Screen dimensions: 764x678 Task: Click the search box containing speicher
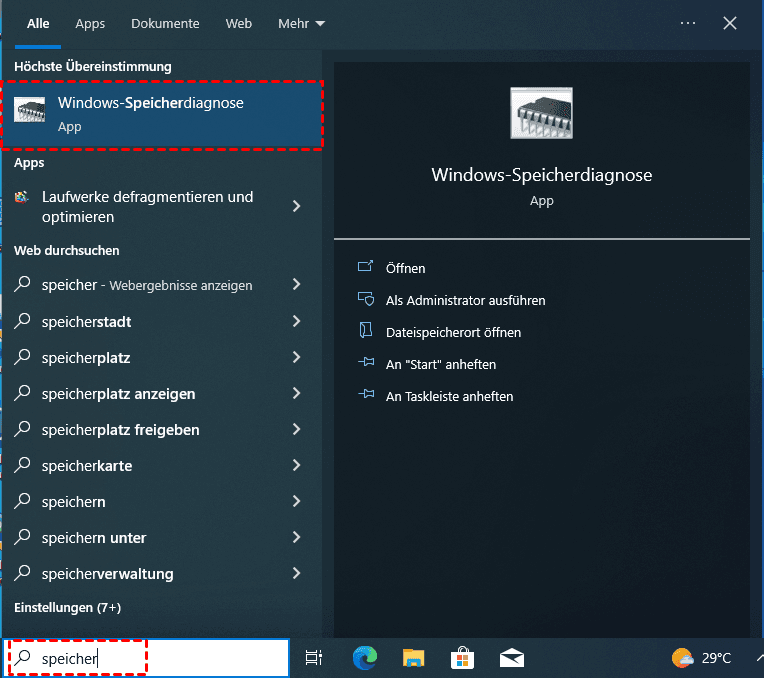coord(146,658)
